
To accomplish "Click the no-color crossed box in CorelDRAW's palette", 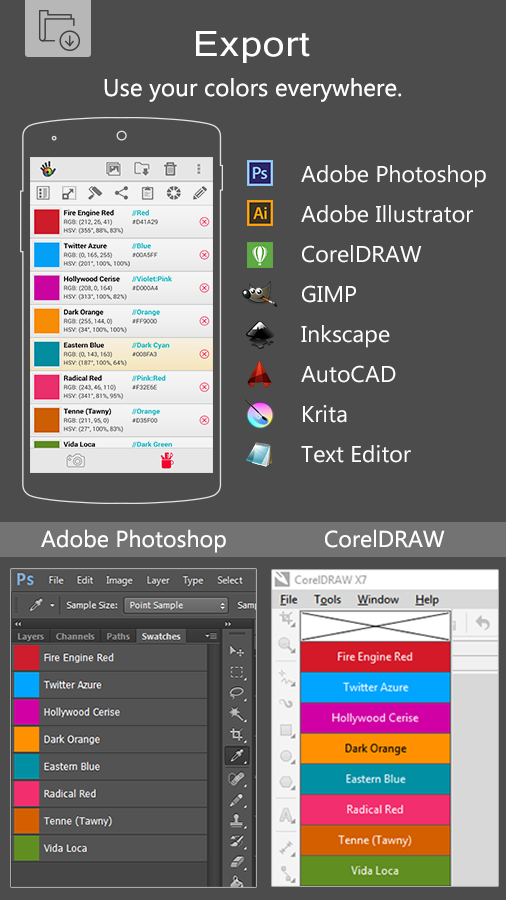I will tap(375, 626).
